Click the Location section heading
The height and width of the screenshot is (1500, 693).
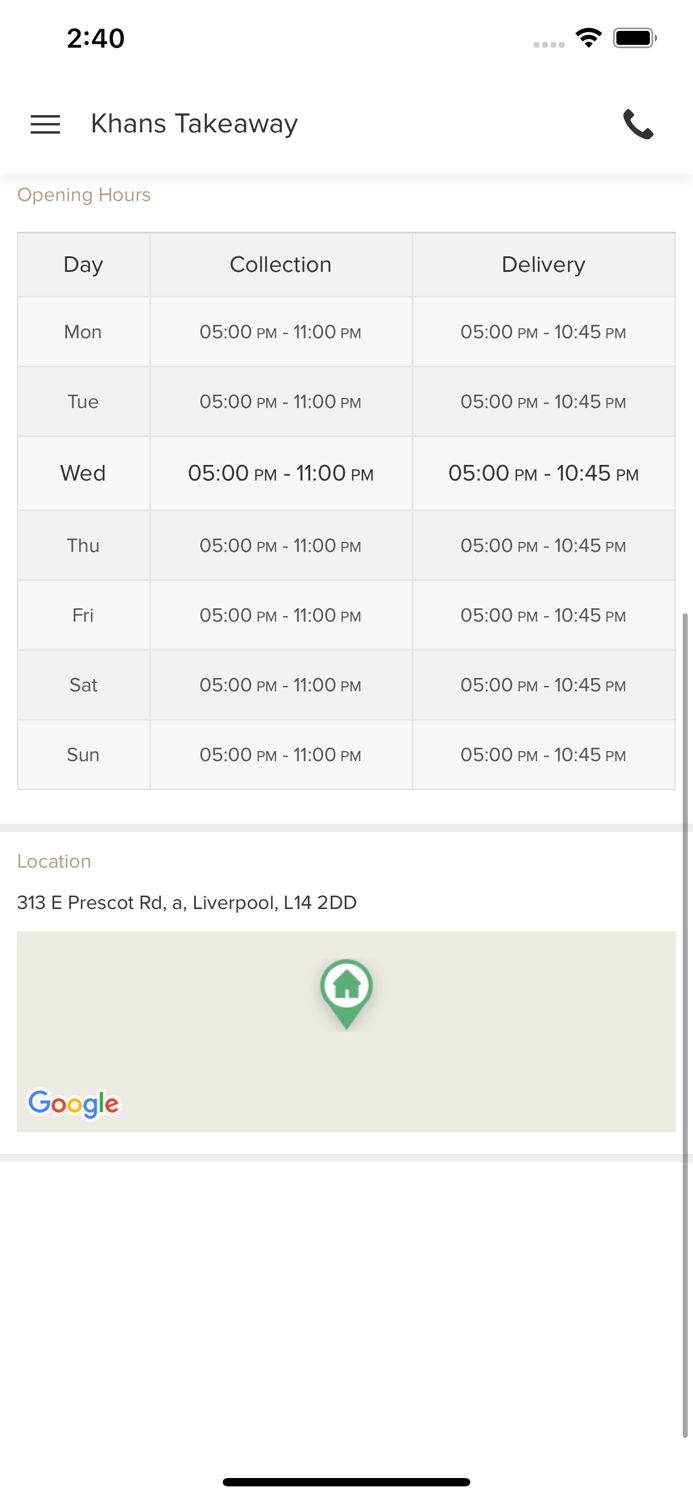click(x=54, y=861)
